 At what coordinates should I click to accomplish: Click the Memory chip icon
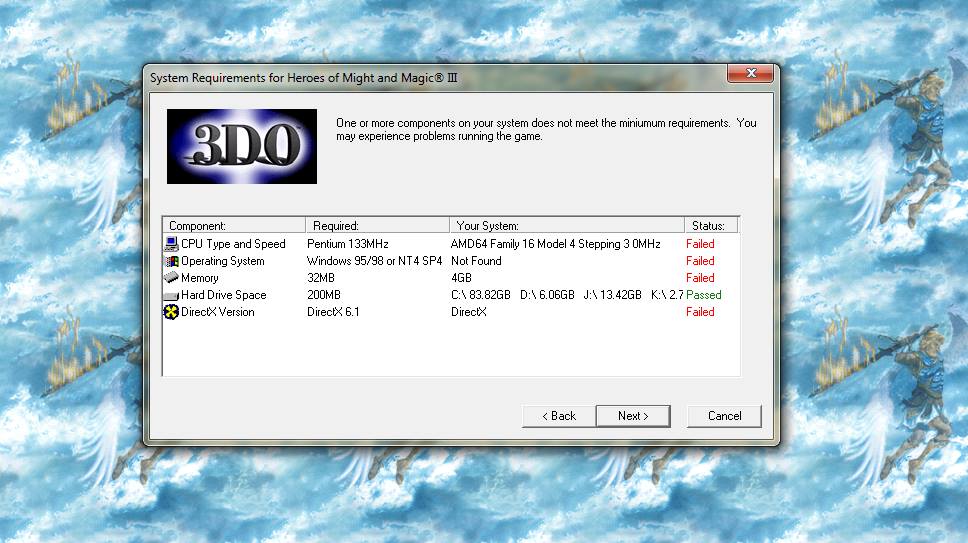171,278
